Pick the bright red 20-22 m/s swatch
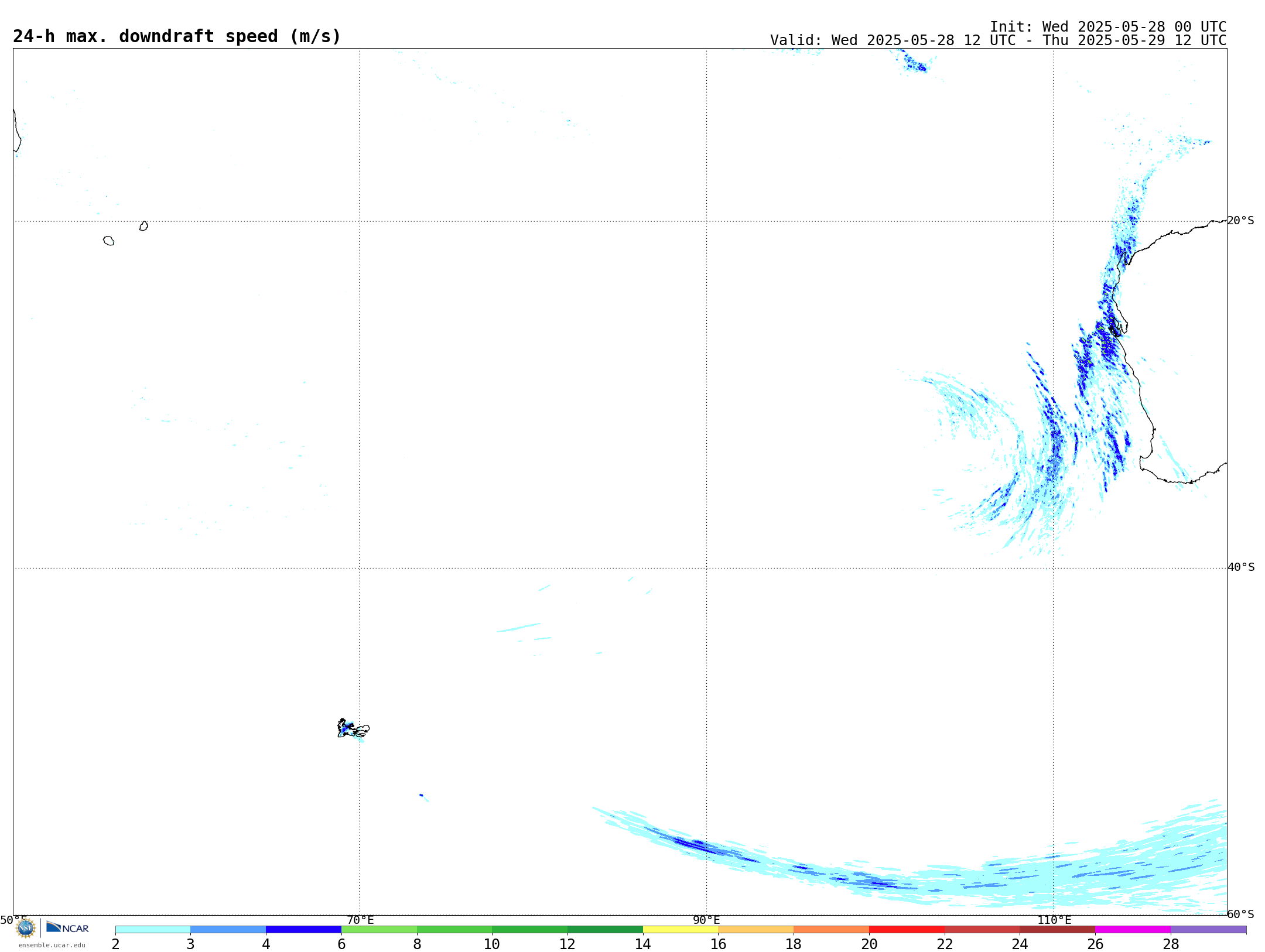The width and height of the screenshot is (1265, 952). point(907,929)
